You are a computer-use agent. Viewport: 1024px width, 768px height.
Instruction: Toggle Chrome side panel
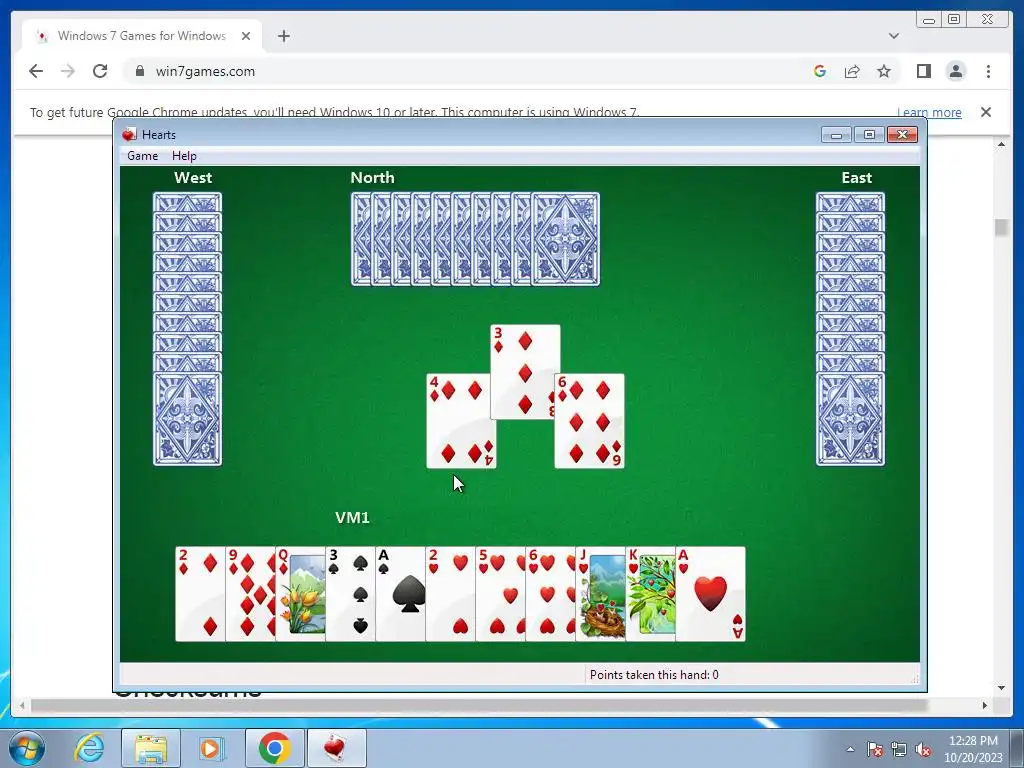923,71
